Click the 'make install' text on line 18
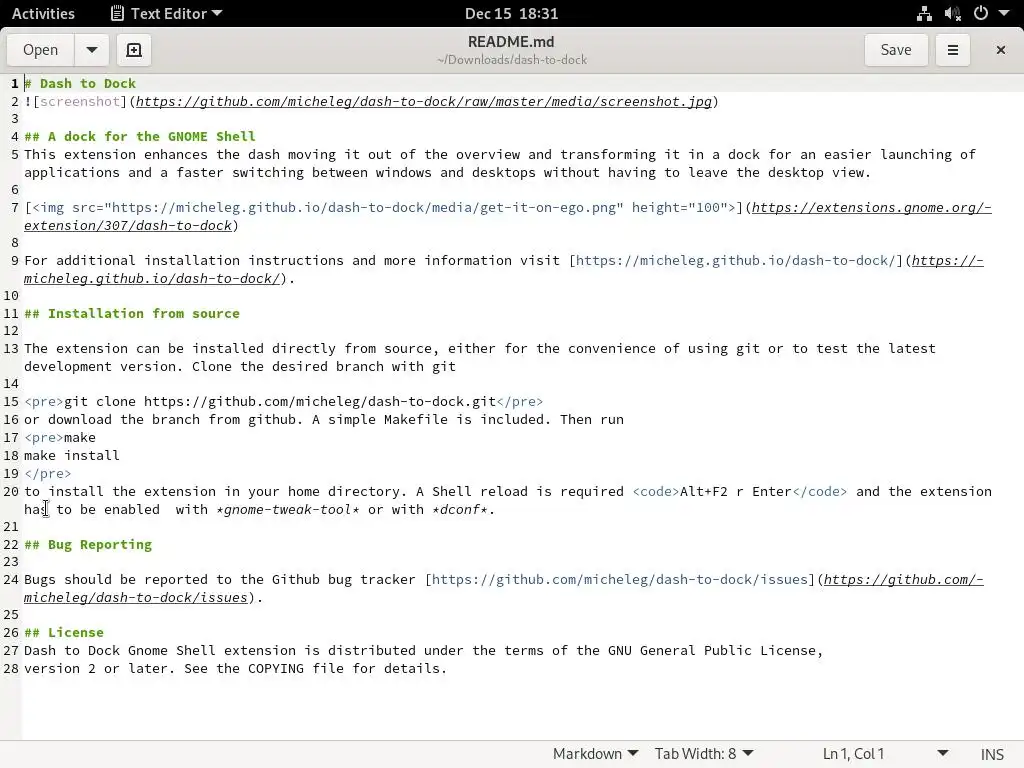 (72, 455)
